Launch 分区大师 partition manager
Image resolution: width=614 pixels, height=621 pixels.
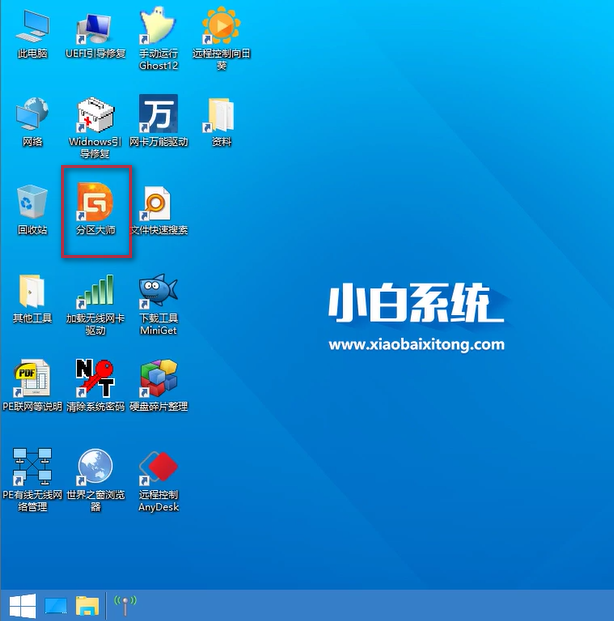point(96,203)
